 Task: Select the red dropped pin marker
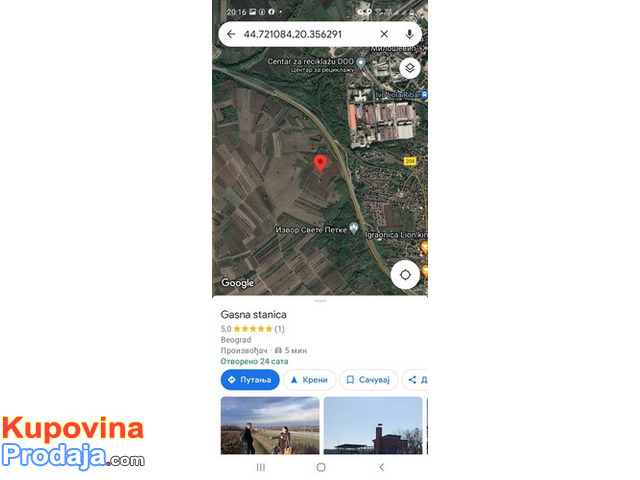point(320,164)
